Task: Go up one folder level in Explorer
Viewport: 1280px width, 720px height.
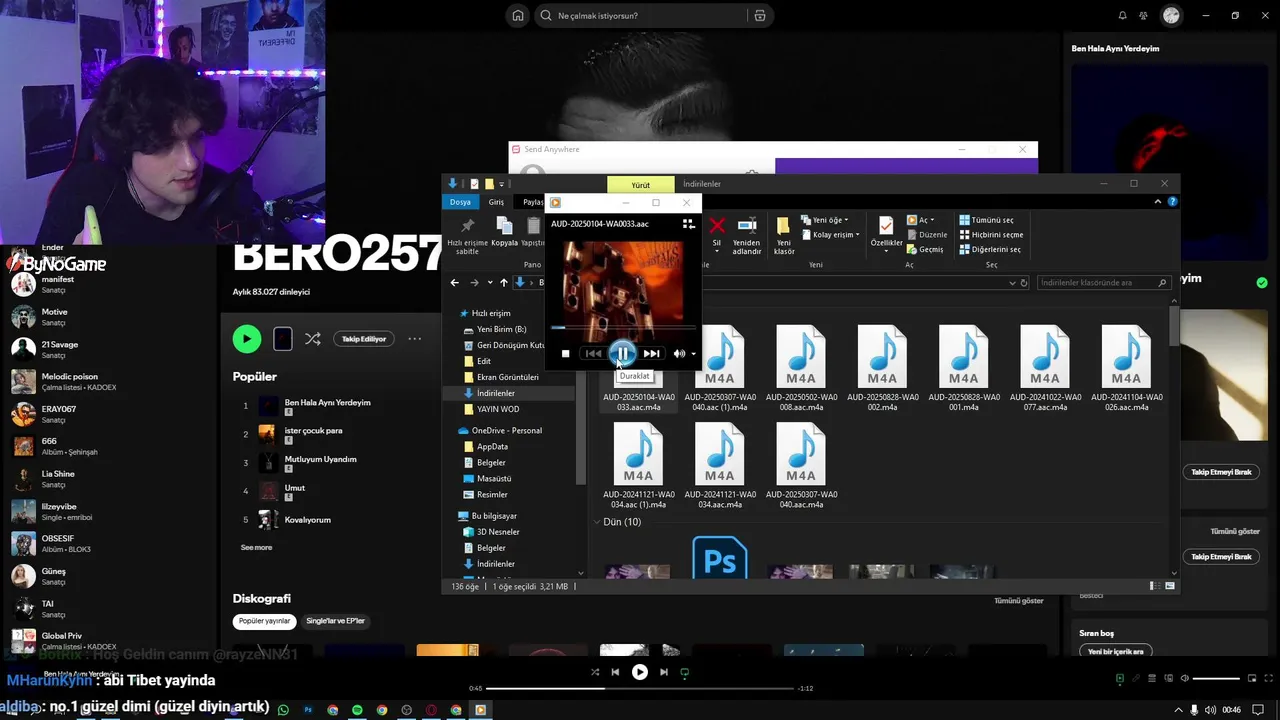Action: click(x=503, y=283)
